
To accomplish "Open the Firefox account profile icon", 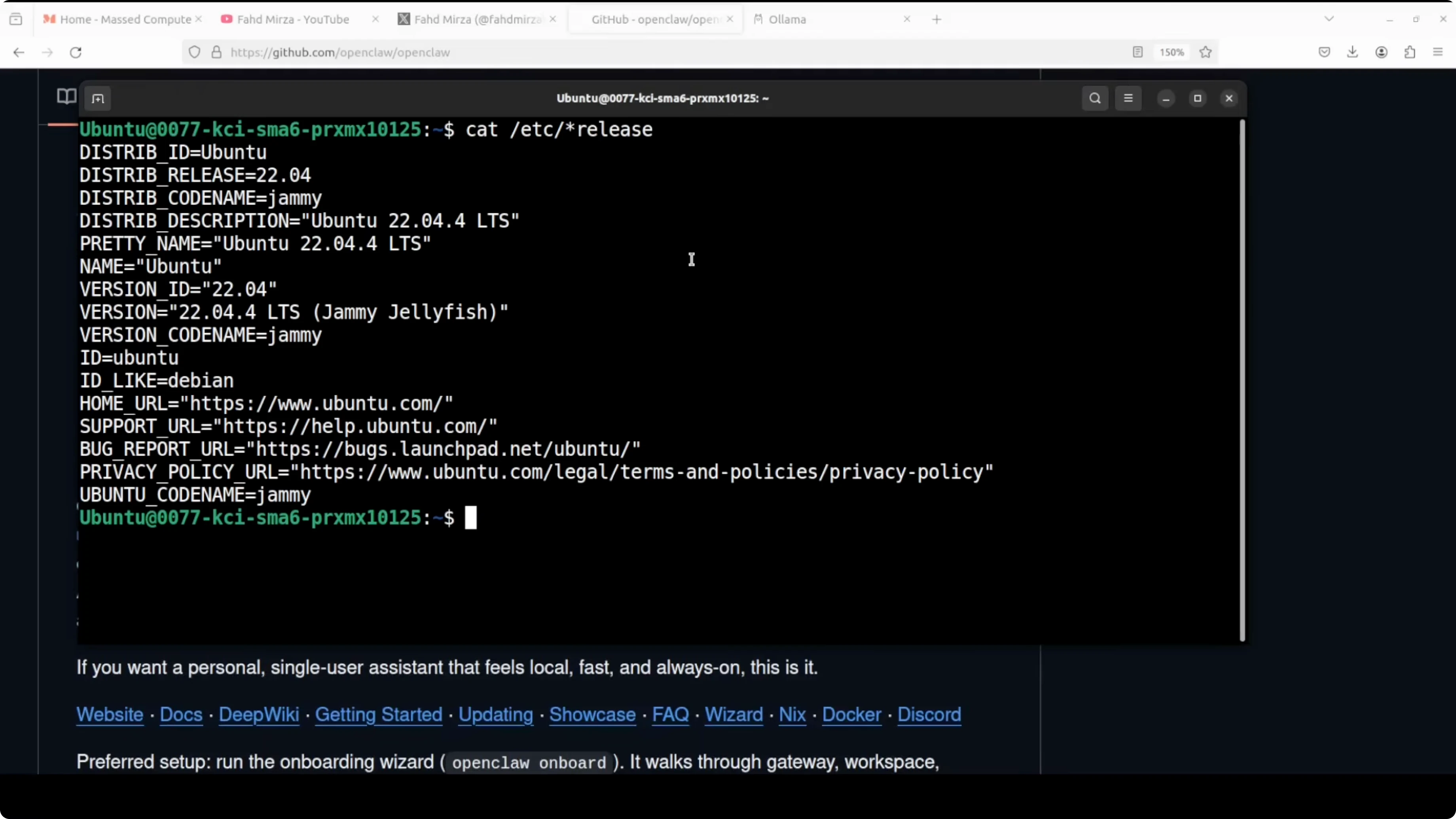I will (x=1381, y=52).
